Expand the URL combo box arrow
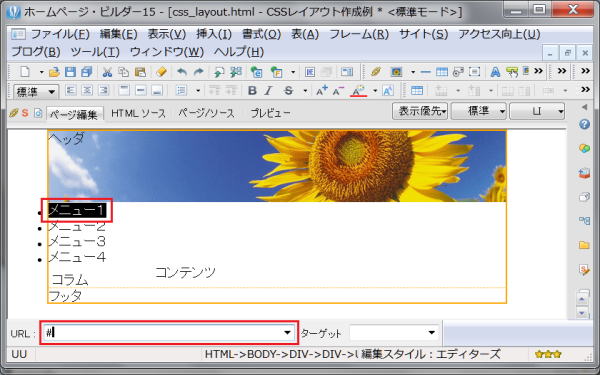Viewport: 600px width, 375px height. (287, 333)
